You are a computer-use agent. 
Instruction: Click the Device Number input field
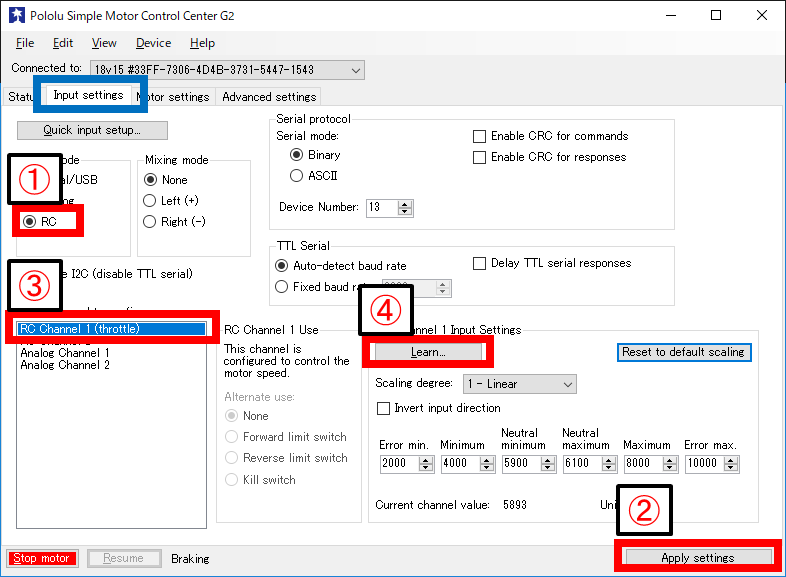[382, 208]
